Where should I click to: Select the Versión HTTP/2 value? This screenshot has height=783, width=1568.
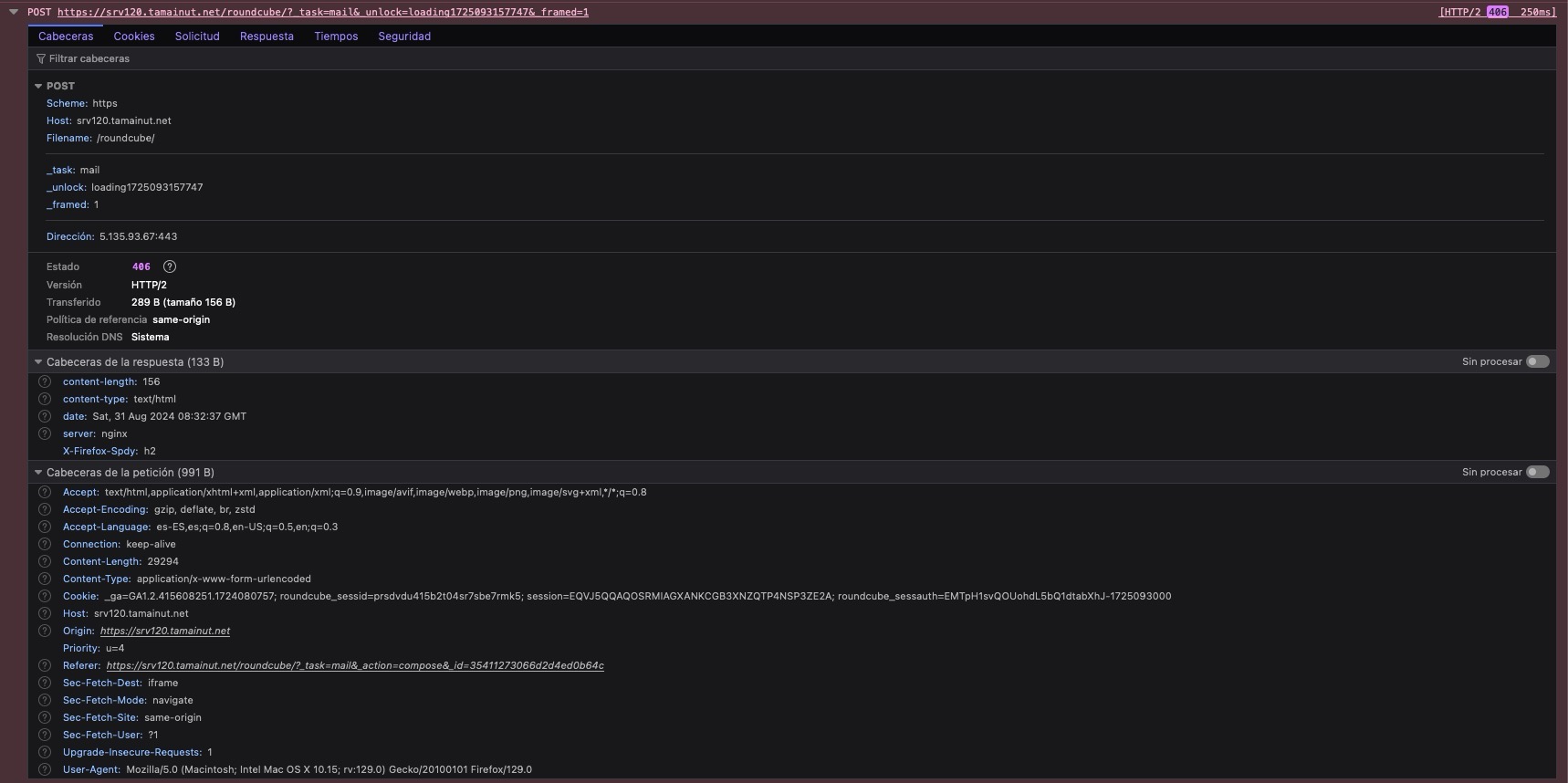click(x=149, y=285)
